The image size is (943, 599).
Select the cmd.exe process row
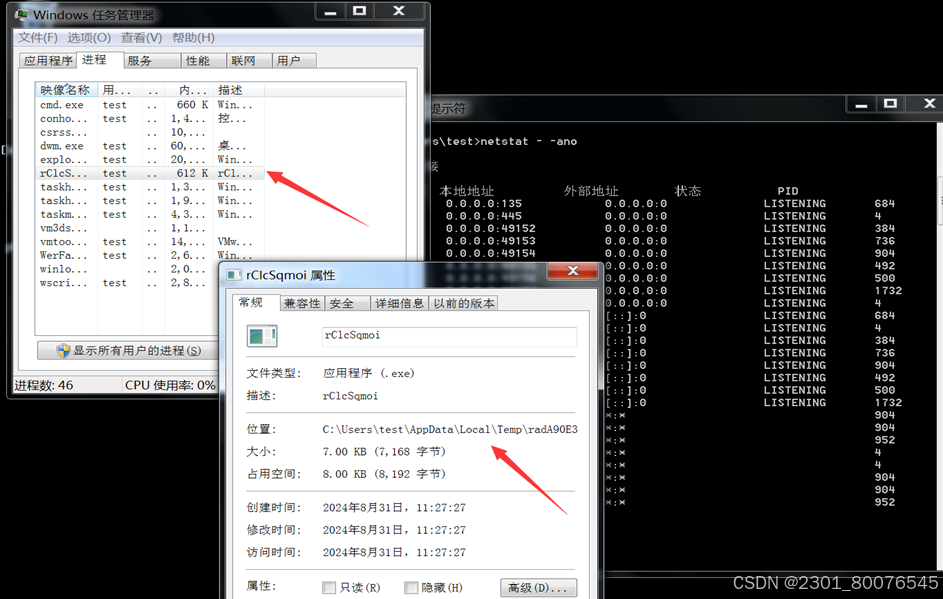click(150, 105)
